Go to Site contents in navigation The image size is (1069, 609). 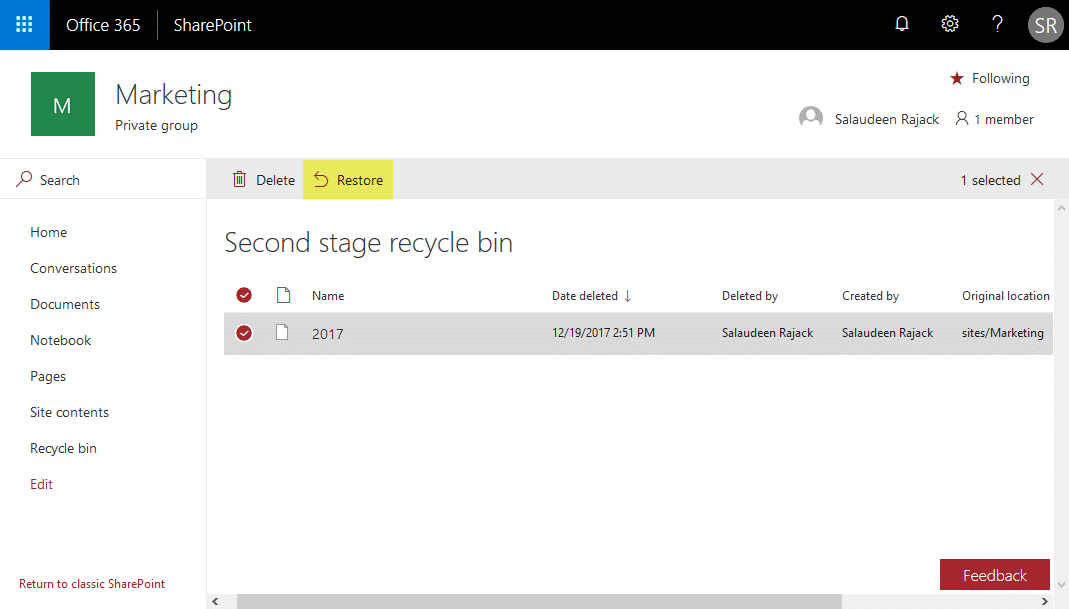click(69, 411)
